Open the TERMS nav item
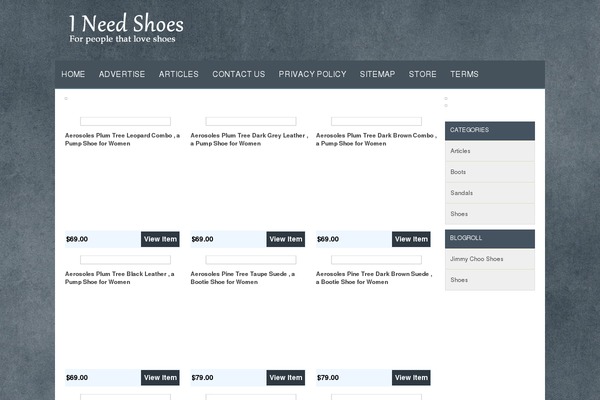The width and height of the screenshot is (600, 400). 464,74
